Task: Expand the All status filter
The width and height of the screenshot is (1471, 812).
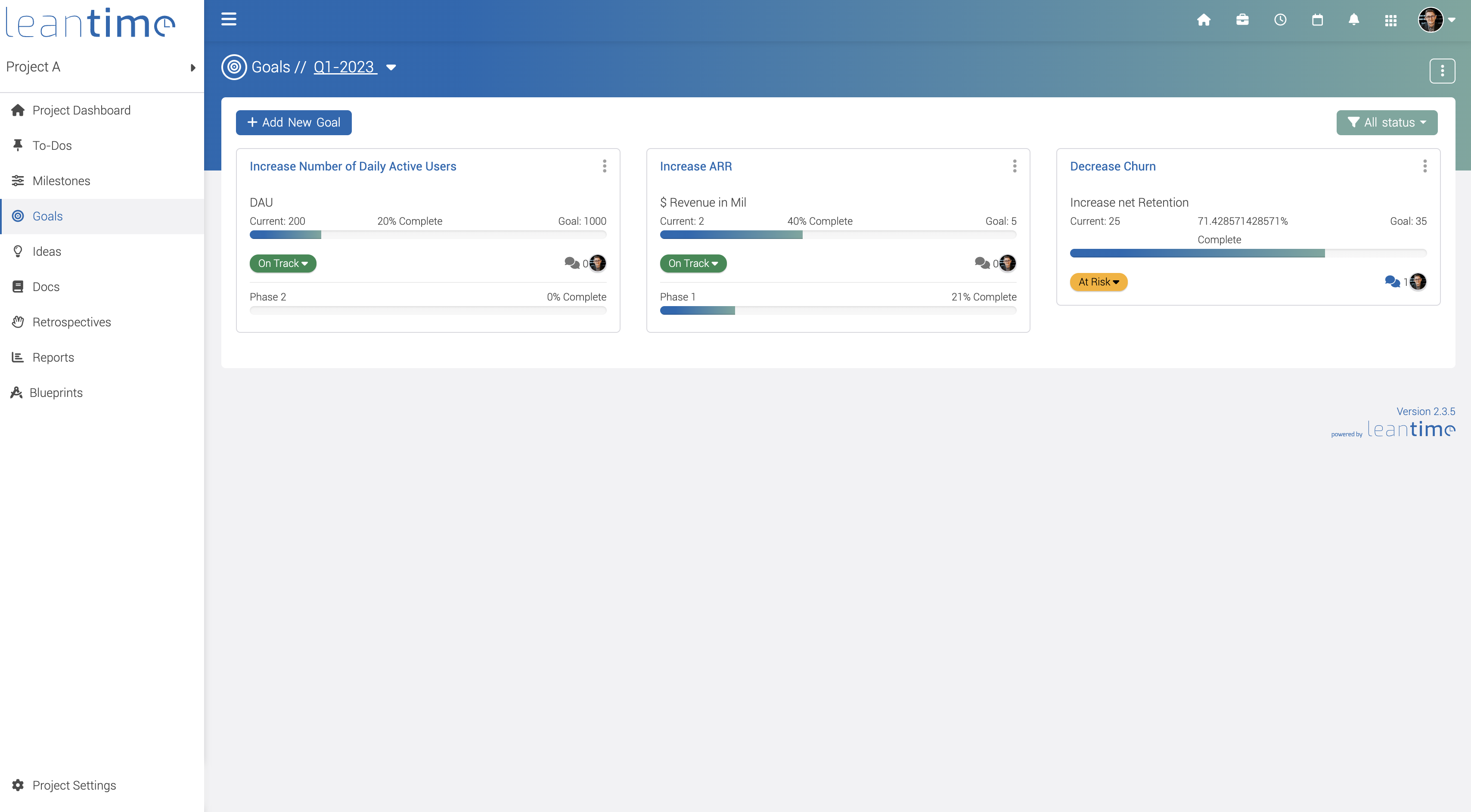Action: click(1386, 122)
